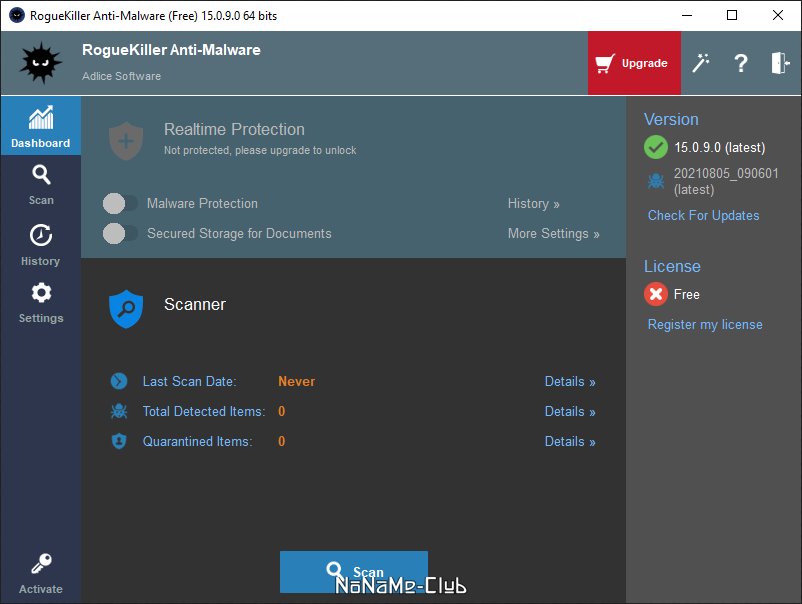Open the realtime protection History » link

point(533,204)
